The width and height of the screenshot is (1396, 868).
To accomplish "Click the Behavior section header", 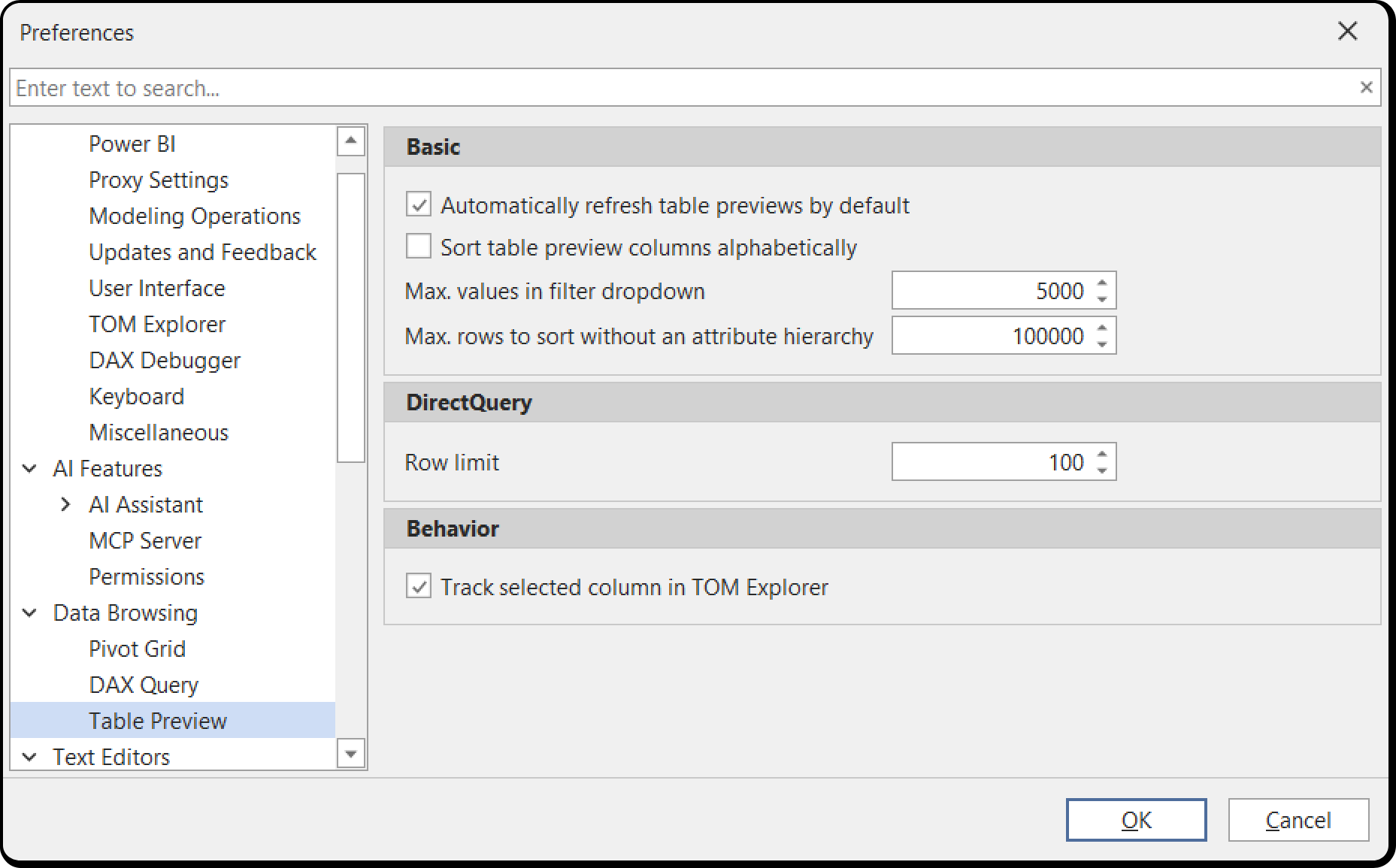I will point(883,528).
